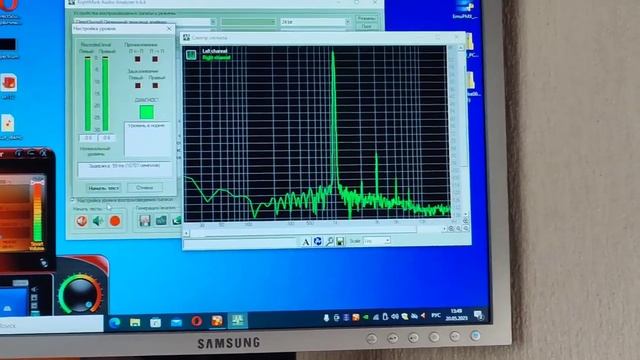
Task: Click the letter A text icon below spectrum
Action: tap(306, 242)
